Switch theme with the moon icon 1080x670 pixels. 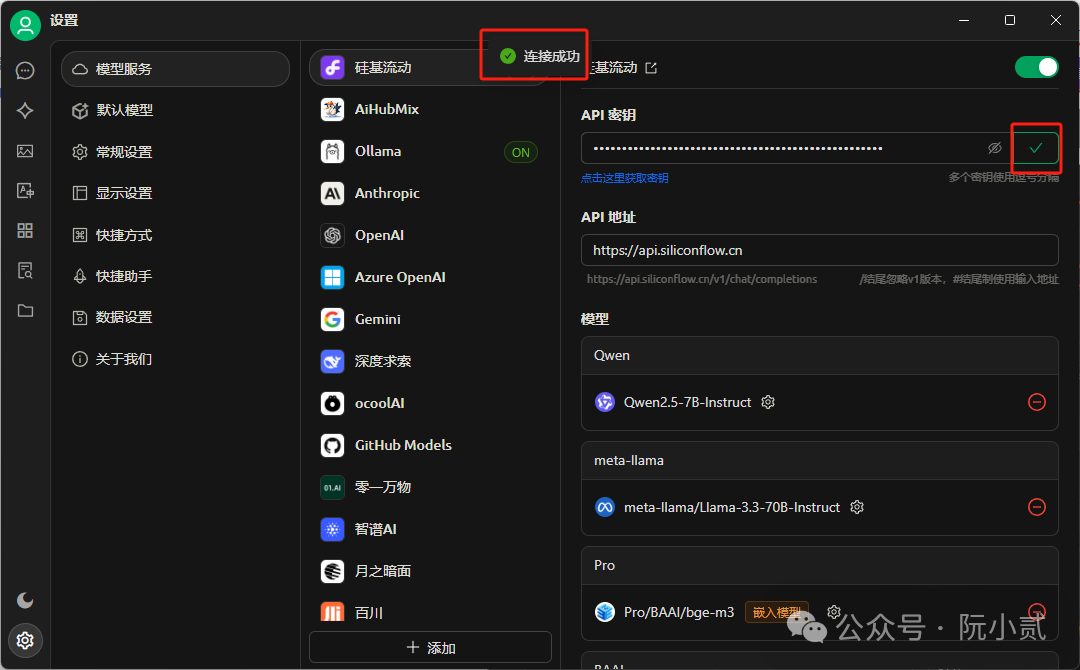pyautogui.click(x=25, y=600)
